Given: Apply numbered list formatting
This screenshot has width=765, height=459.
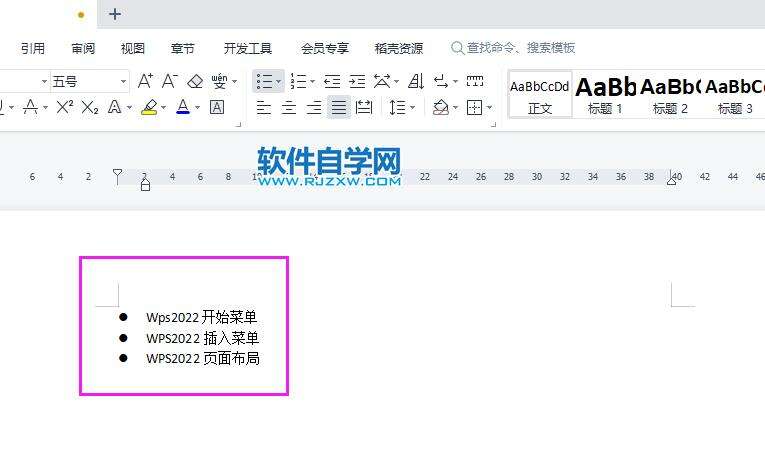Looking at the screenshot, I should 298,81.
